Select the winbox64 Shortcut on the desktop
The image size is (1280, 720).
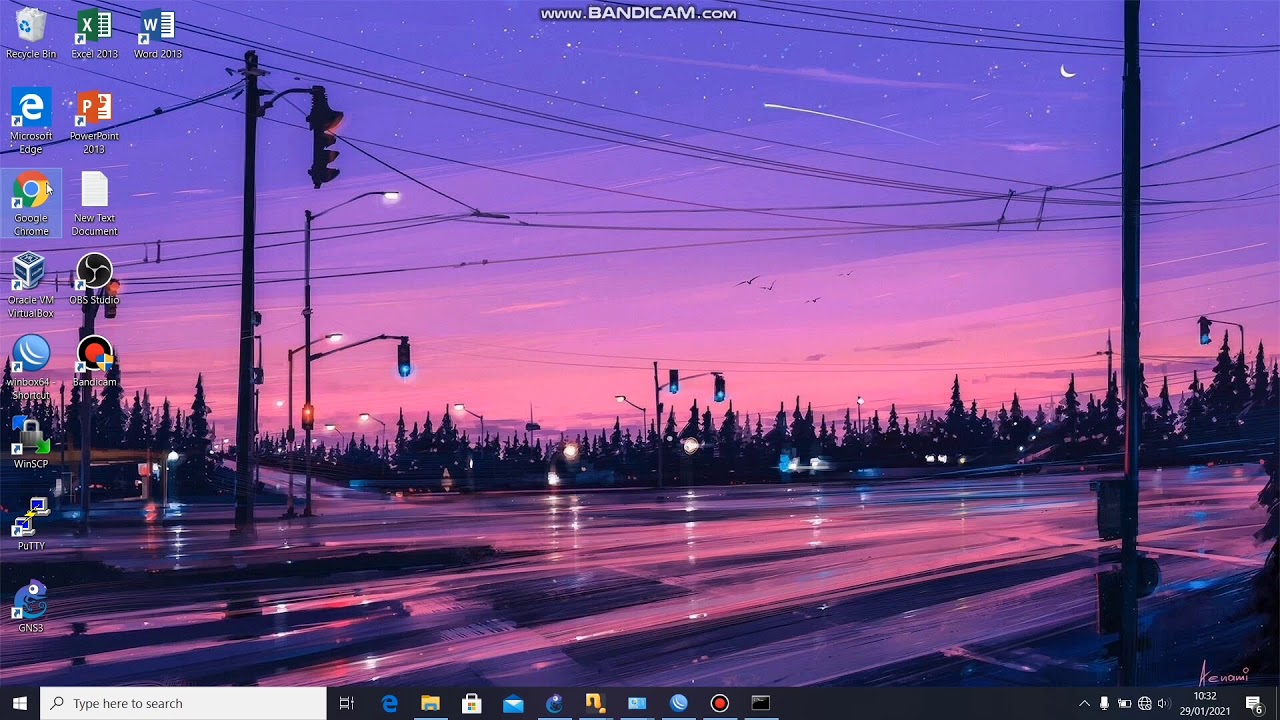click(x=31, y=368)
